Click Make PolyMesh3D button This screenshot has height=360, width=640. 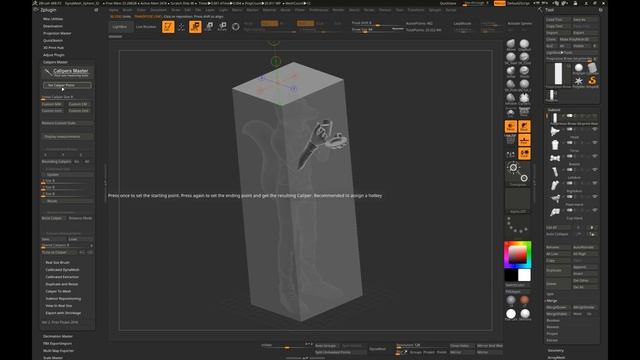(579, 39)
